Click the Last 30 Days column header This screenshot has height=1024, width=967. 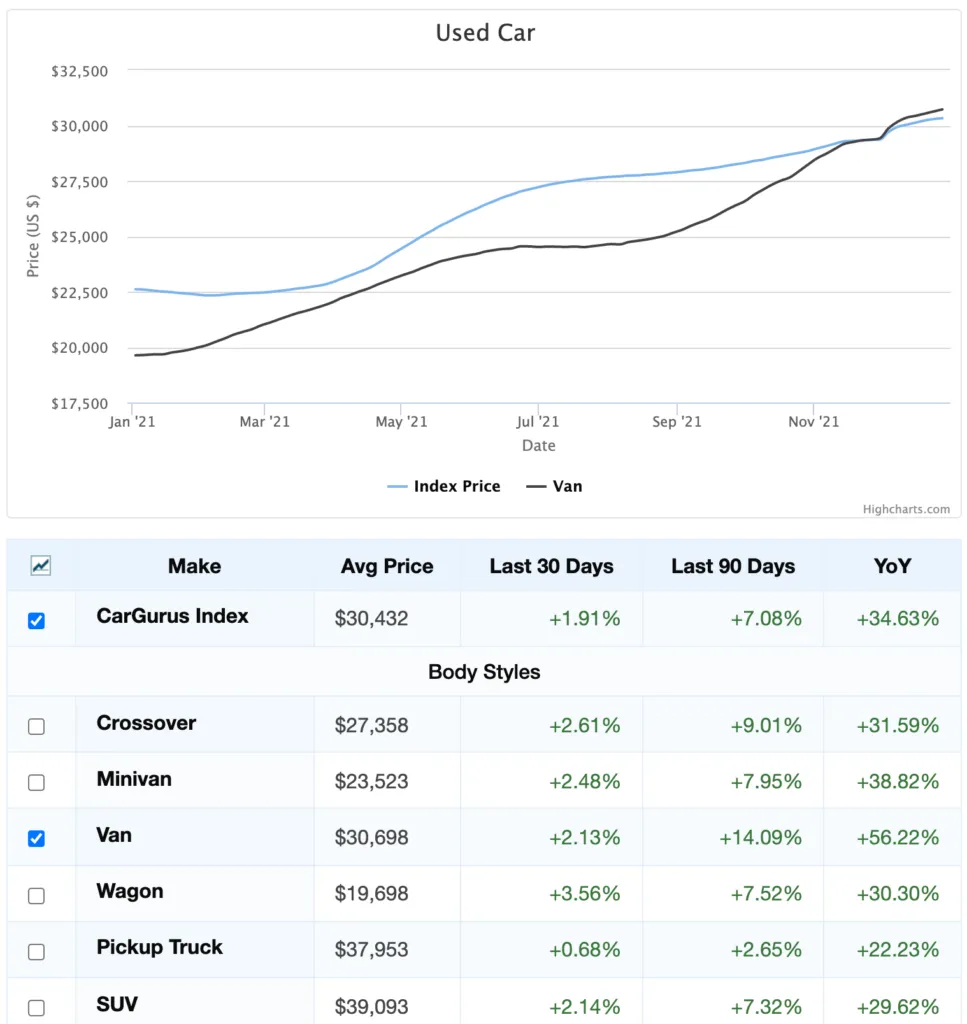[551, 566]
